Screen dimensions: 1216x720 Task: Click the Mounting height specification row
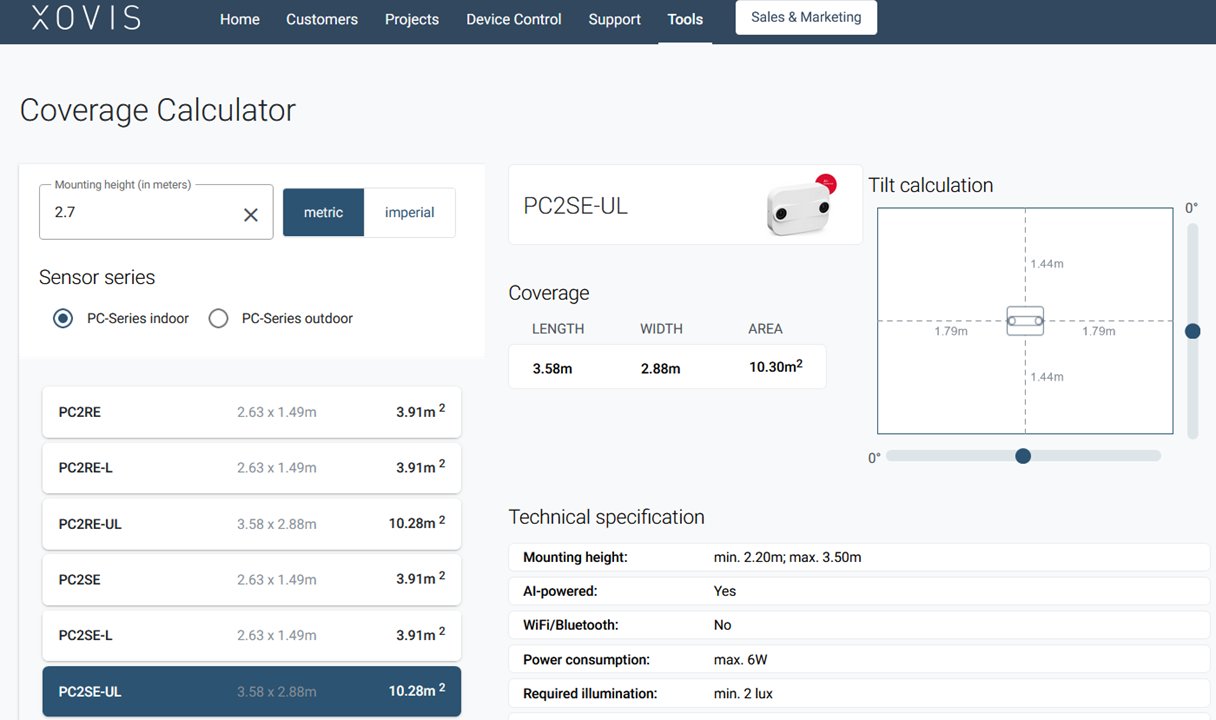coord(859,557)
